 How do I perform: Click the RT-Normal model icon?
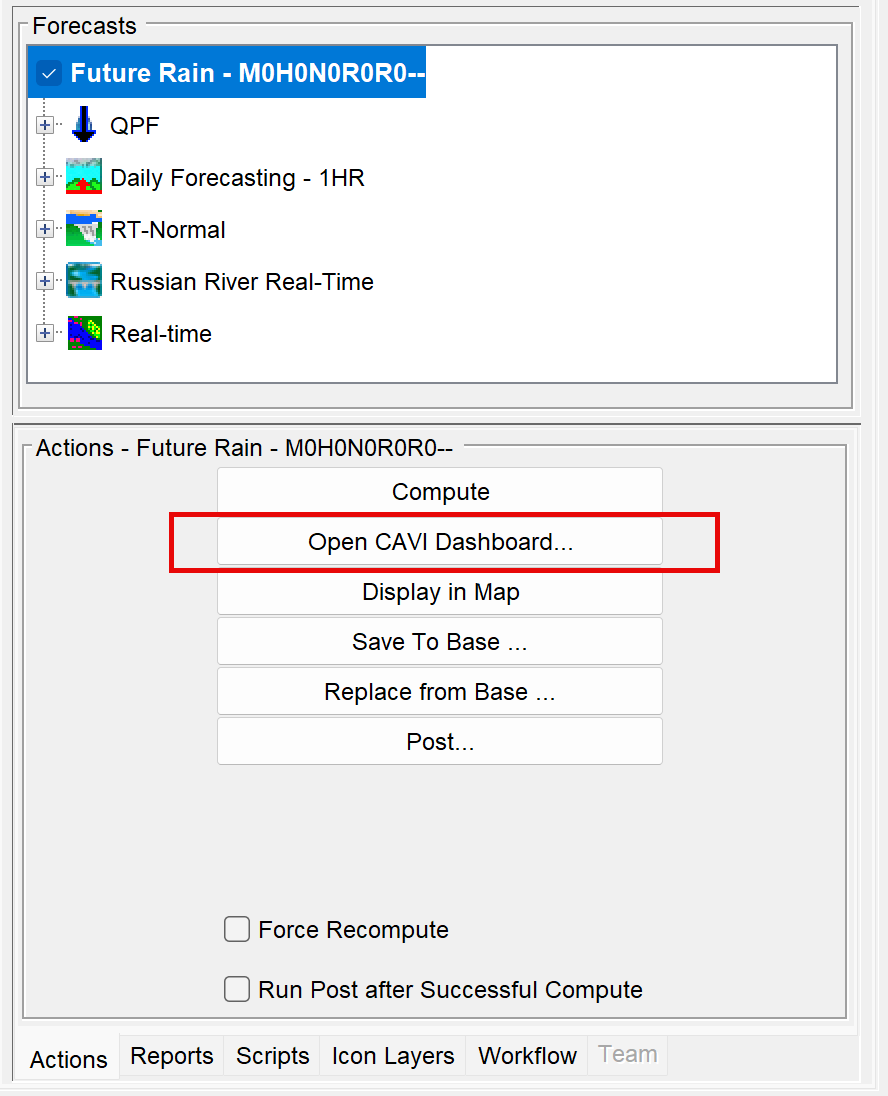click(84, 229)
